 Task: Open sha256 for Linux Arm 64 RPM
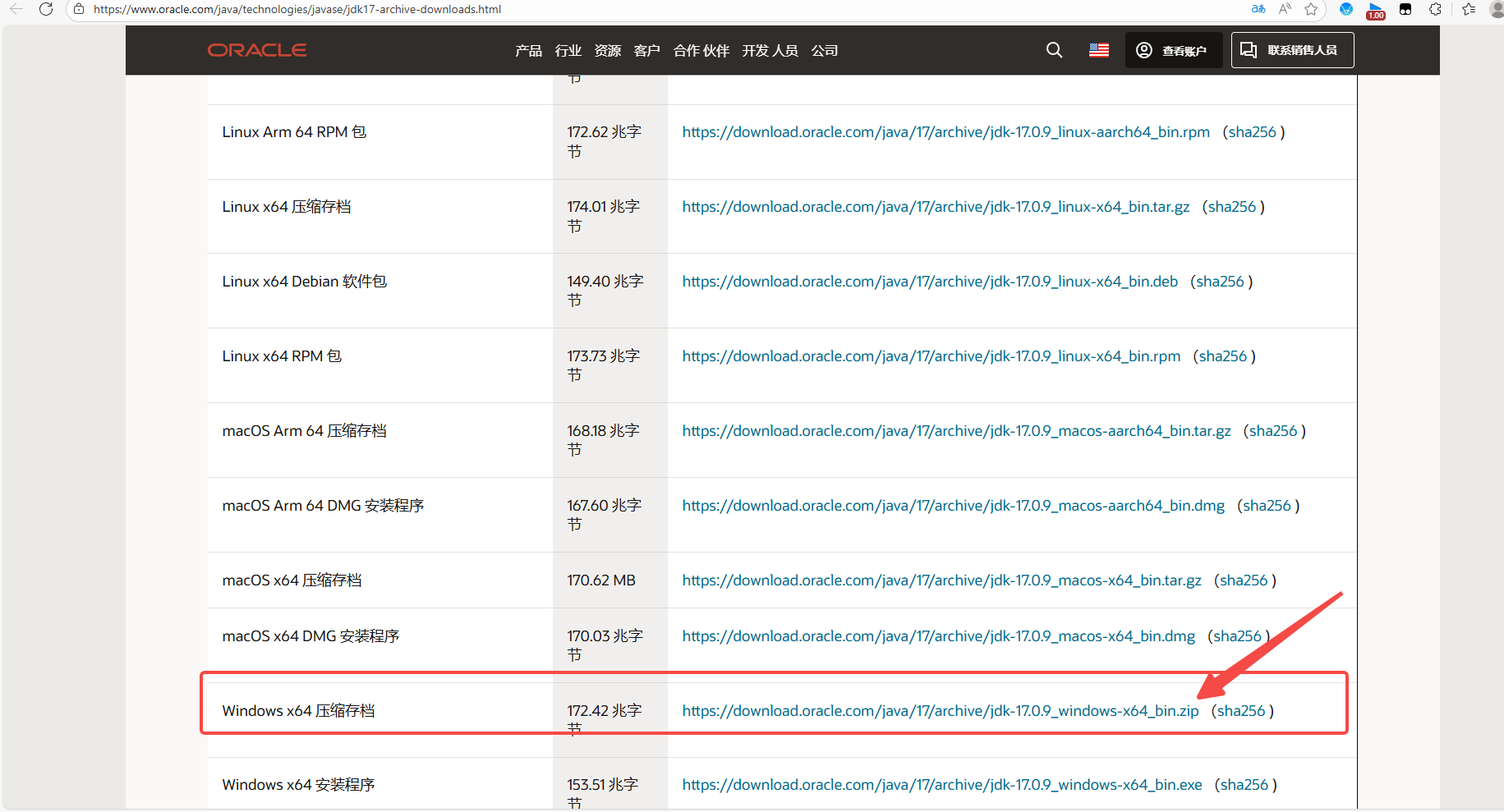click(1252, 132)
